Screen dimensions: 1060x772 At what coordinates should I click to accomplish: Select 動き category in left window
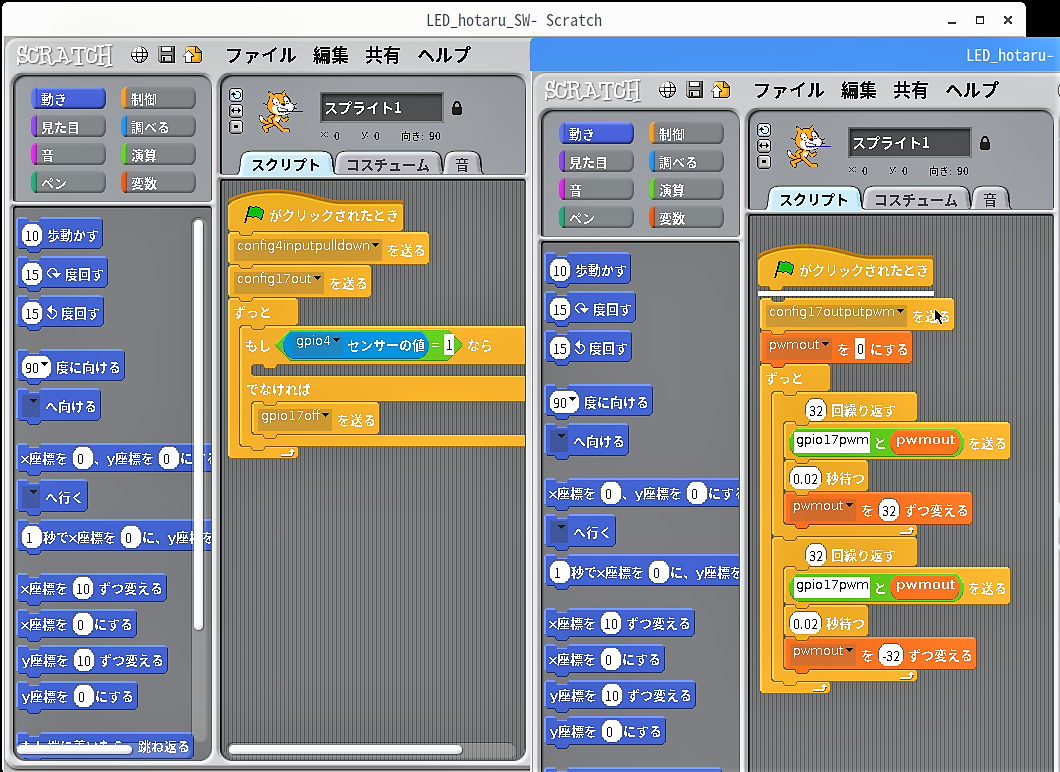click(68, 99)
